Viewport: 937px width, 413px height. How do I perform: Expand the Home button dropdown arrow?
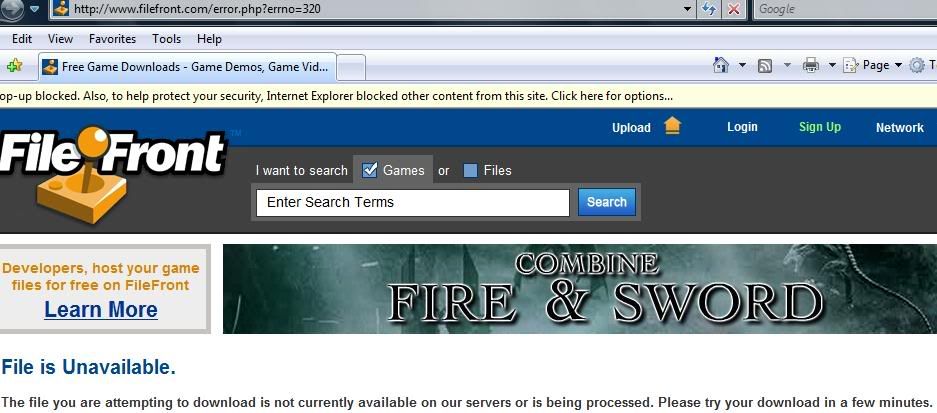click(742, 65)
